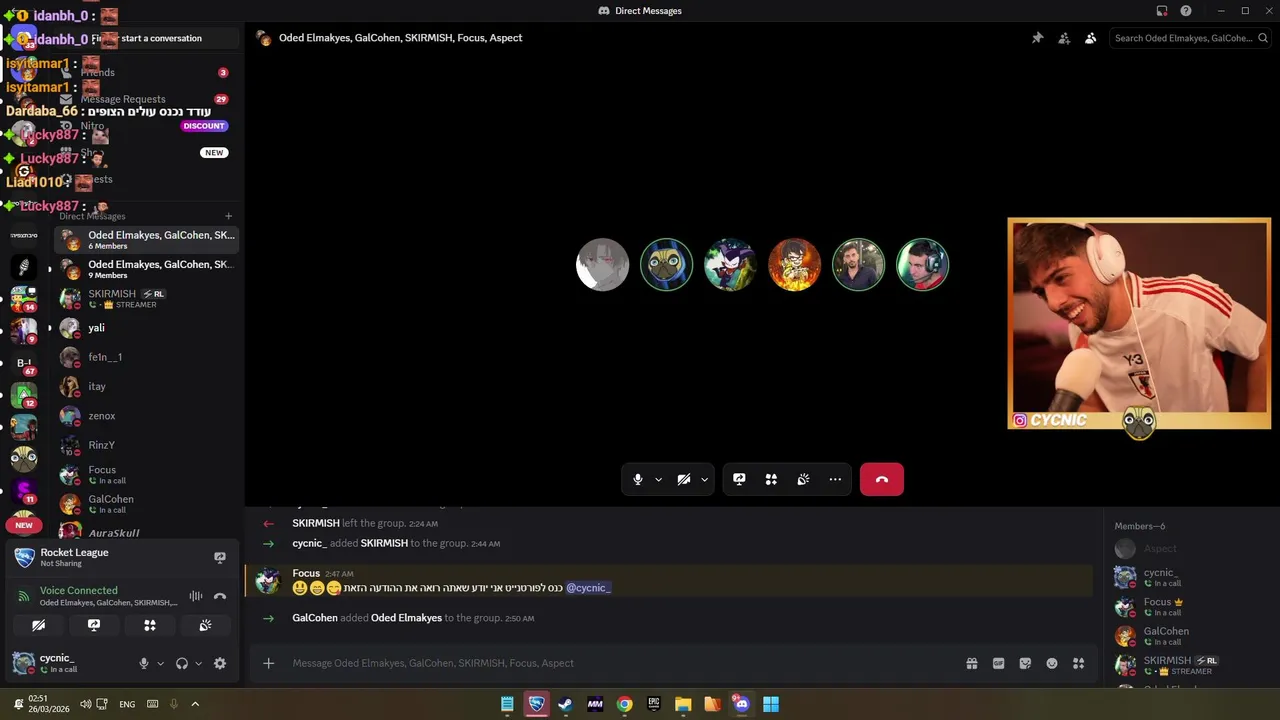Select cycnic_ in members list
This screenshot has height=720, width=1280.
[x=1190, y=577]
